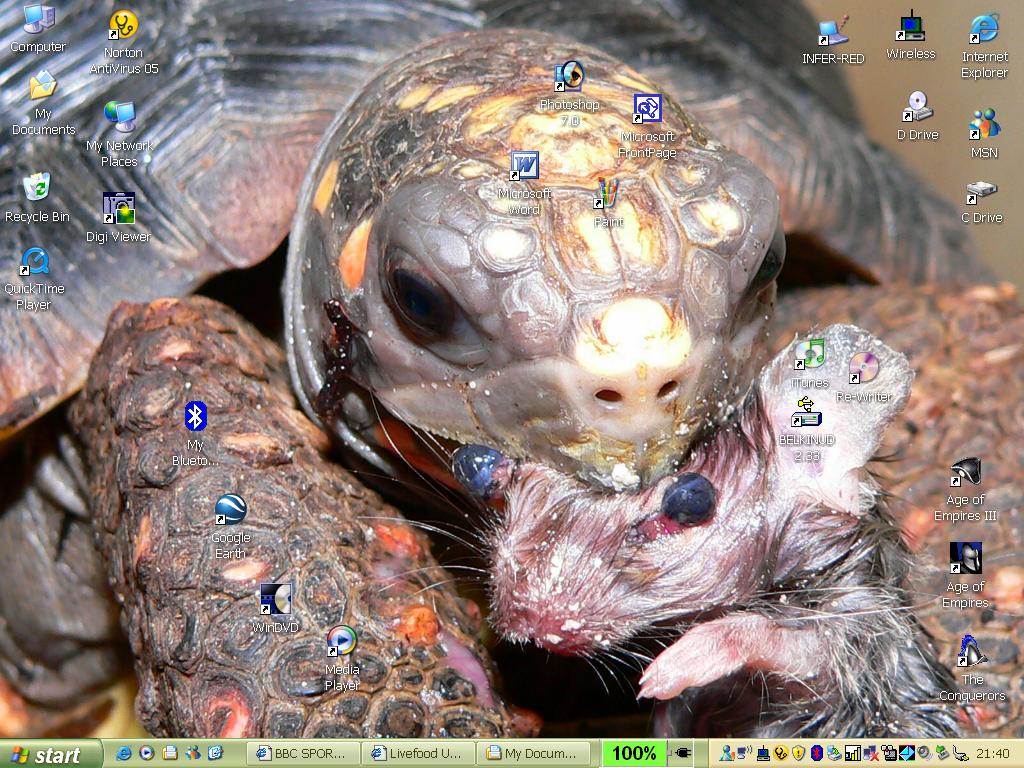Viewport: 1024px width, 768px height.
Task: Click MSN Messenger icon in system tray
Action: (x=726, y=753)
